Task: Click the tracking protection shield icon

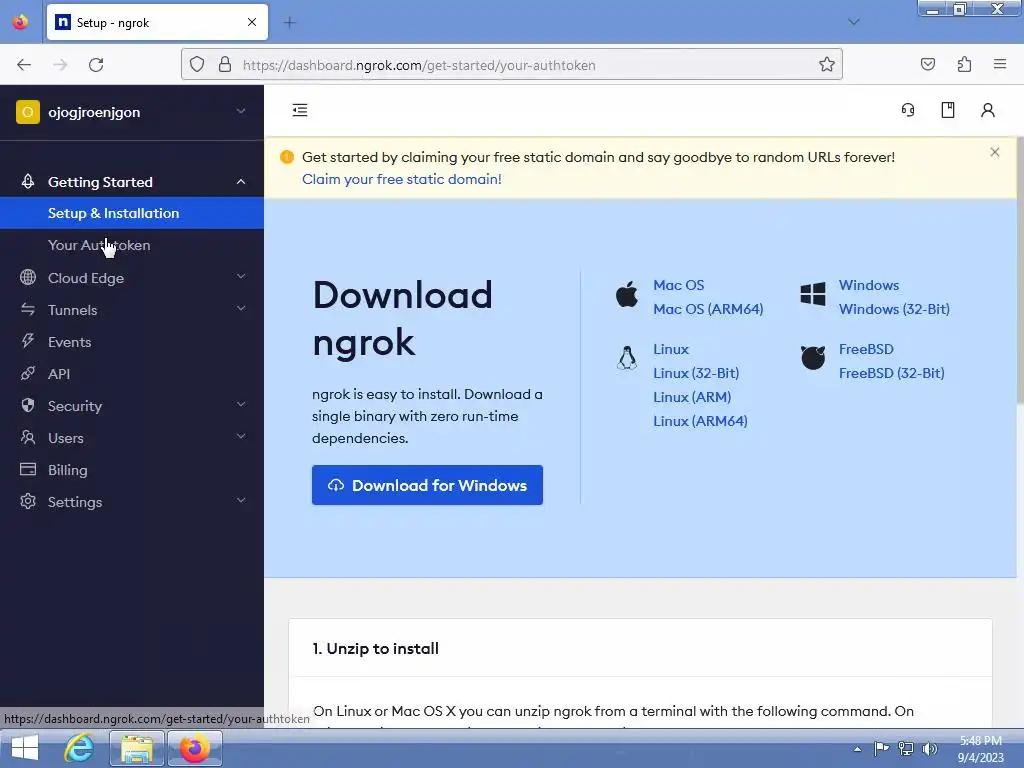Action: [x=197, y=64]
